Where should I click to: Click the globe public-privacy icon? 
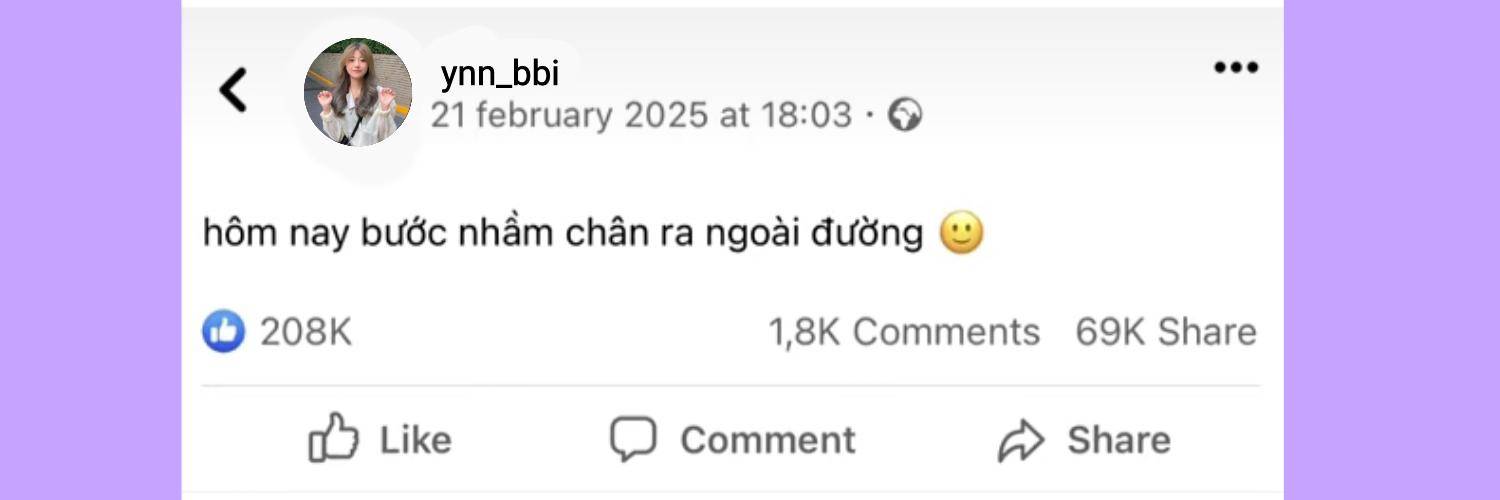[x=905, y=115]
